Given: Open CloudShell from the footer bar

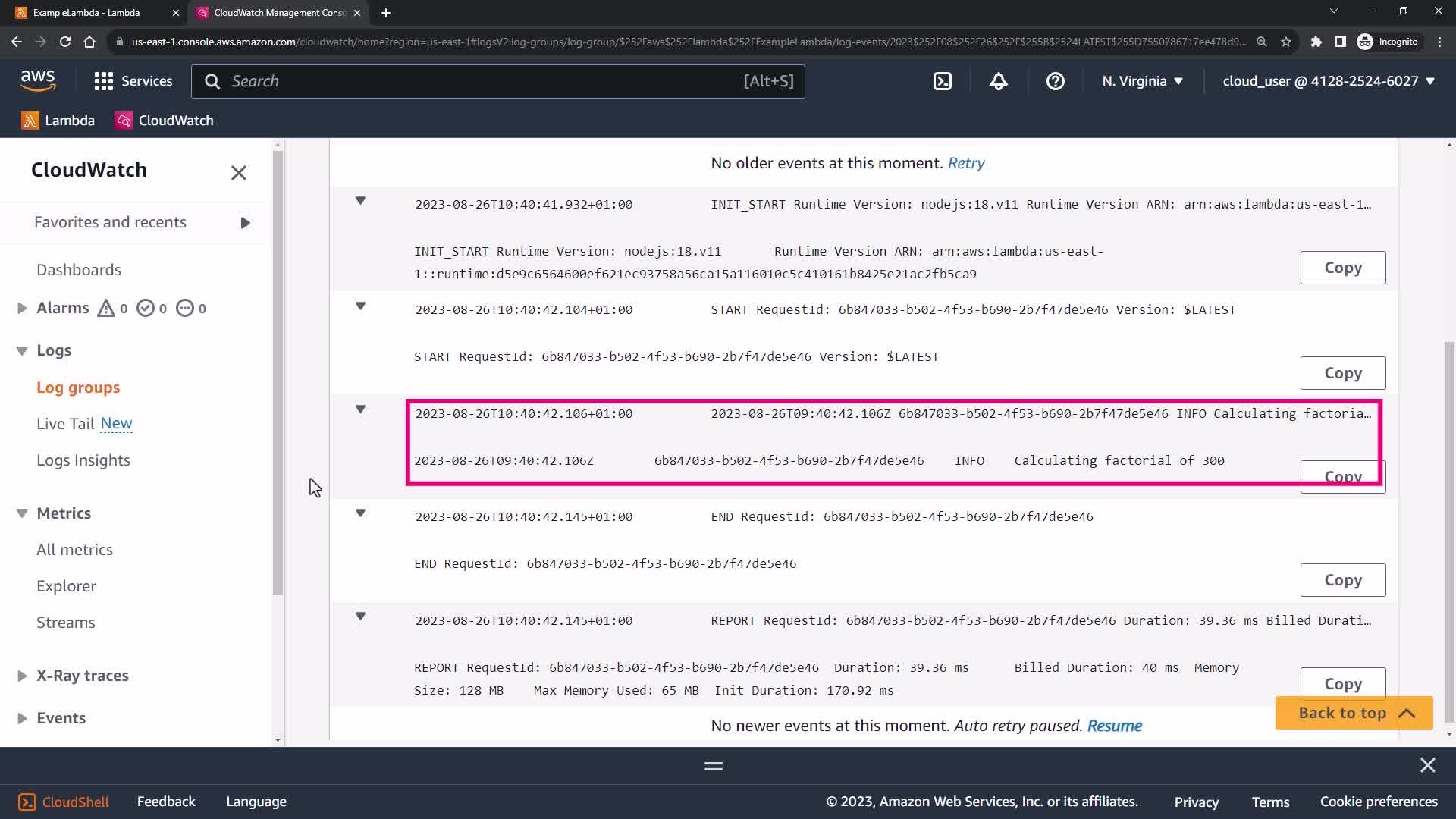Looking at the screenshot, I should point(64,802).
